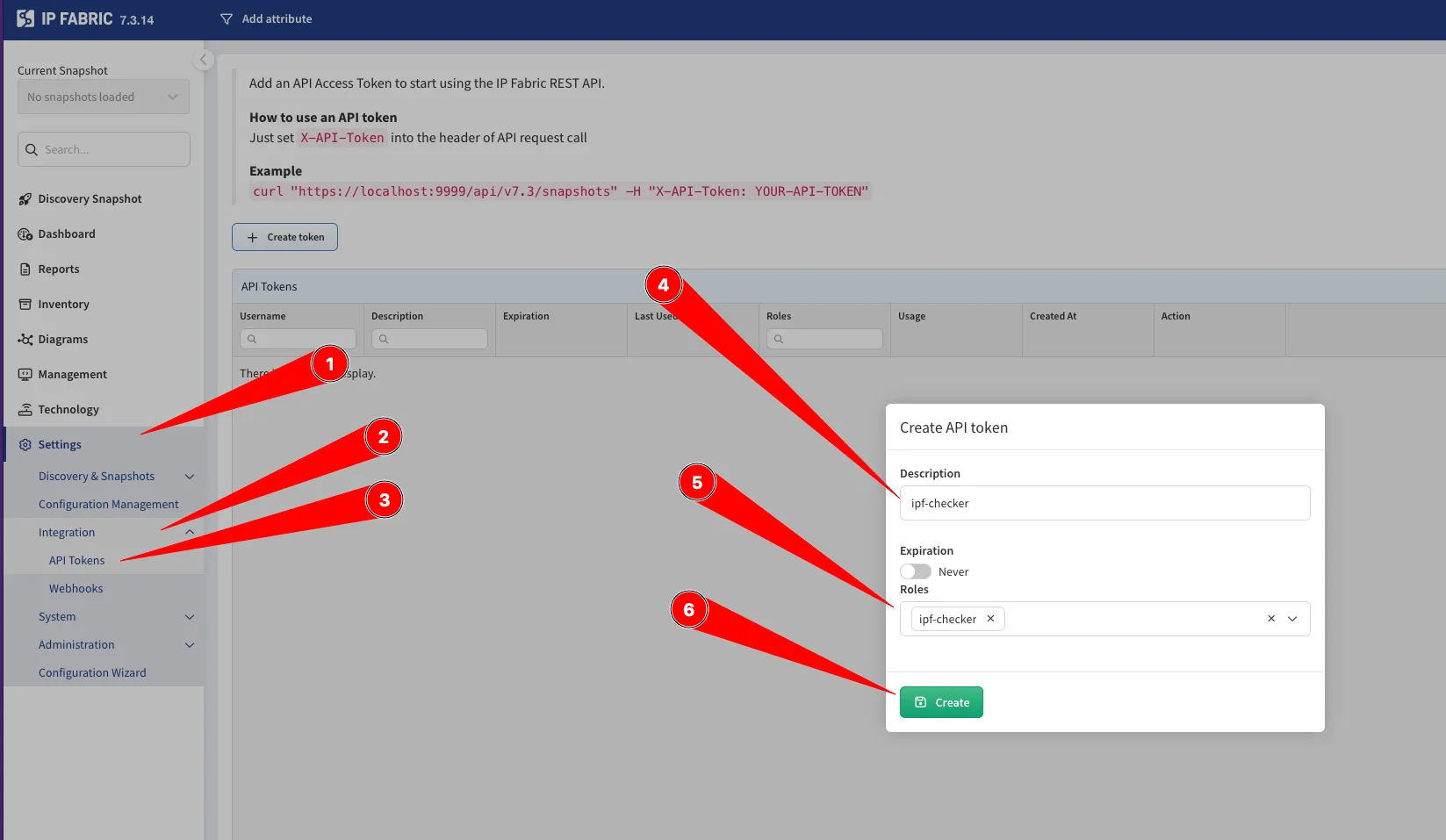1446x840 pixels.
Task: Click the Technology icon in sidebar
Action: 25,410
